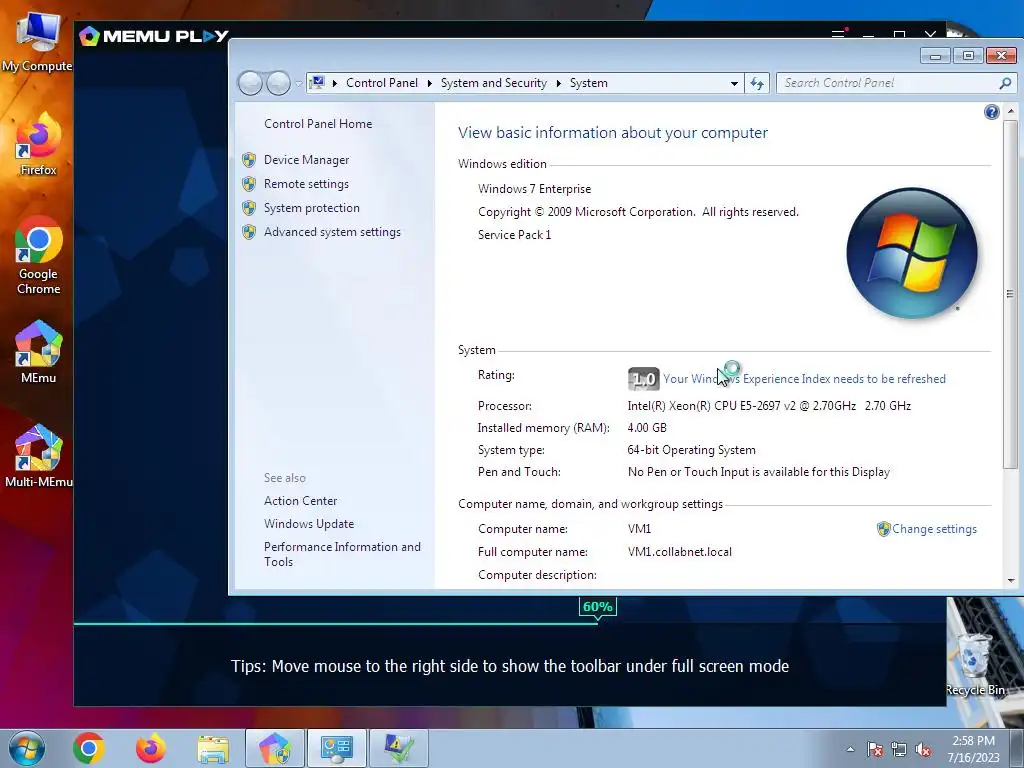The height and width of the screenshot is (768, 1024).
Task: Open the clock showing 2:58 PM
Action: click(x=973, y=749)
